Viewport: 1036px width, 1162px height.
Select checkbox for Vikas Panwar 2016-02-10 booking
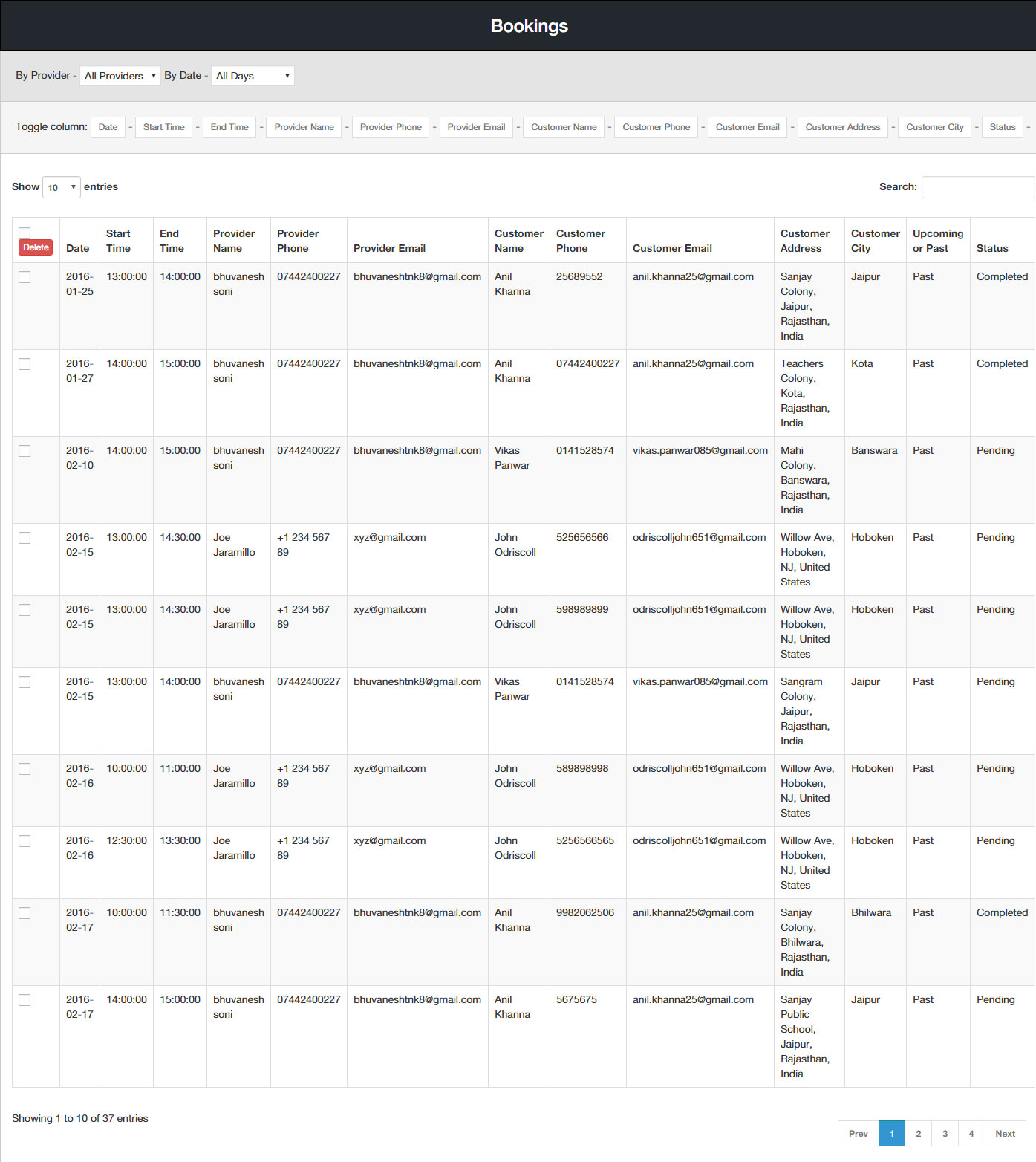point(25,451)
